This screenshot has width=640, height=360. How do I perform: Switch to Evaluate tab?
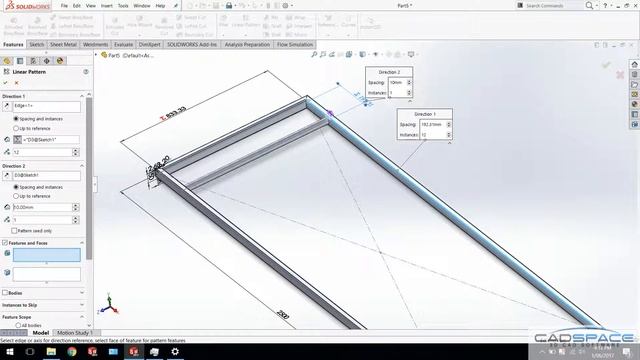coord(123,44)
